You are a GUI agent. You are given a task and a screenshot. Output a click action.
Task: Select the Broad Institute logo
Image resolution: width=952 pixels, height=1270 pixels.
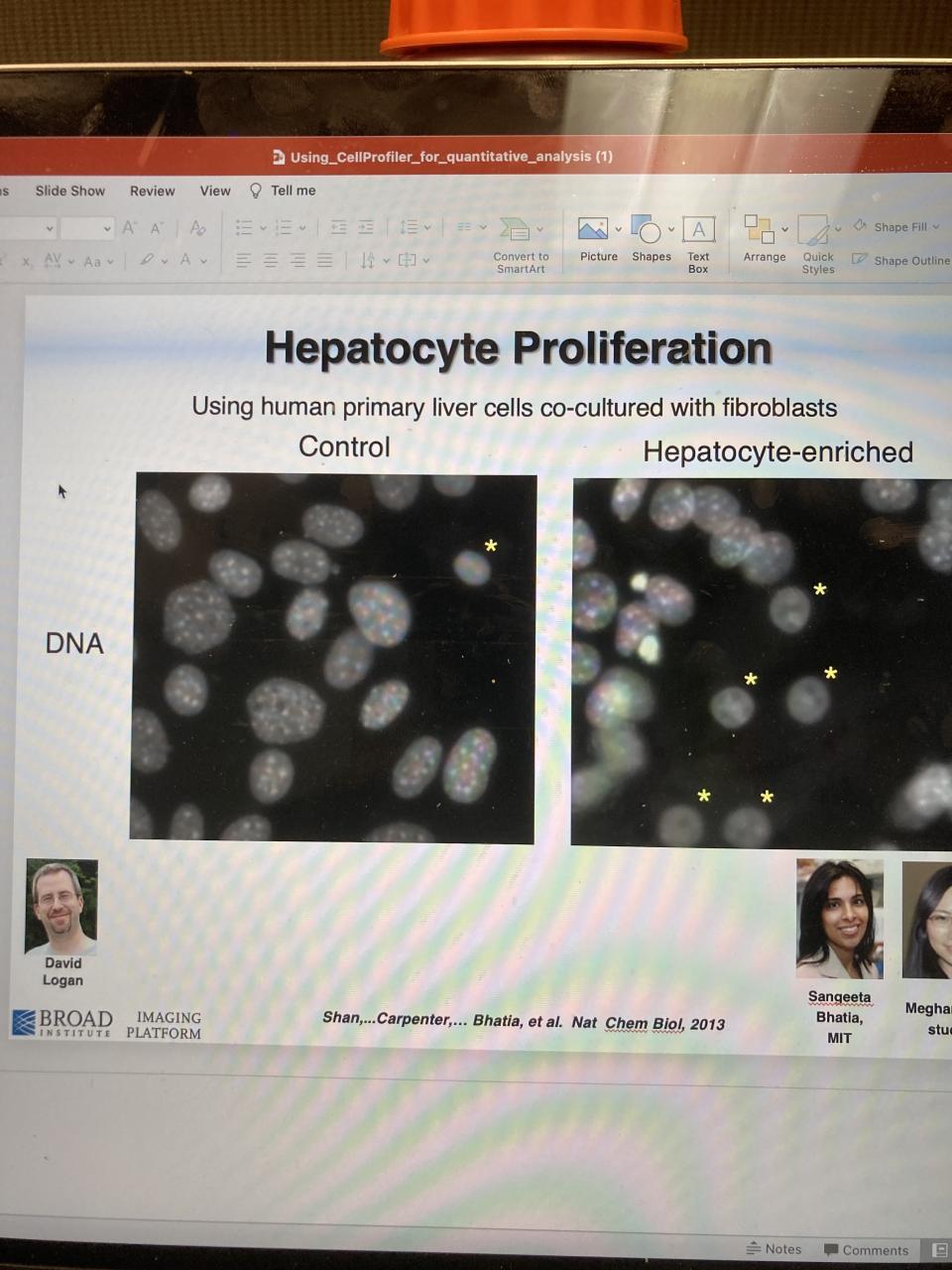(x=62, y=1023)
